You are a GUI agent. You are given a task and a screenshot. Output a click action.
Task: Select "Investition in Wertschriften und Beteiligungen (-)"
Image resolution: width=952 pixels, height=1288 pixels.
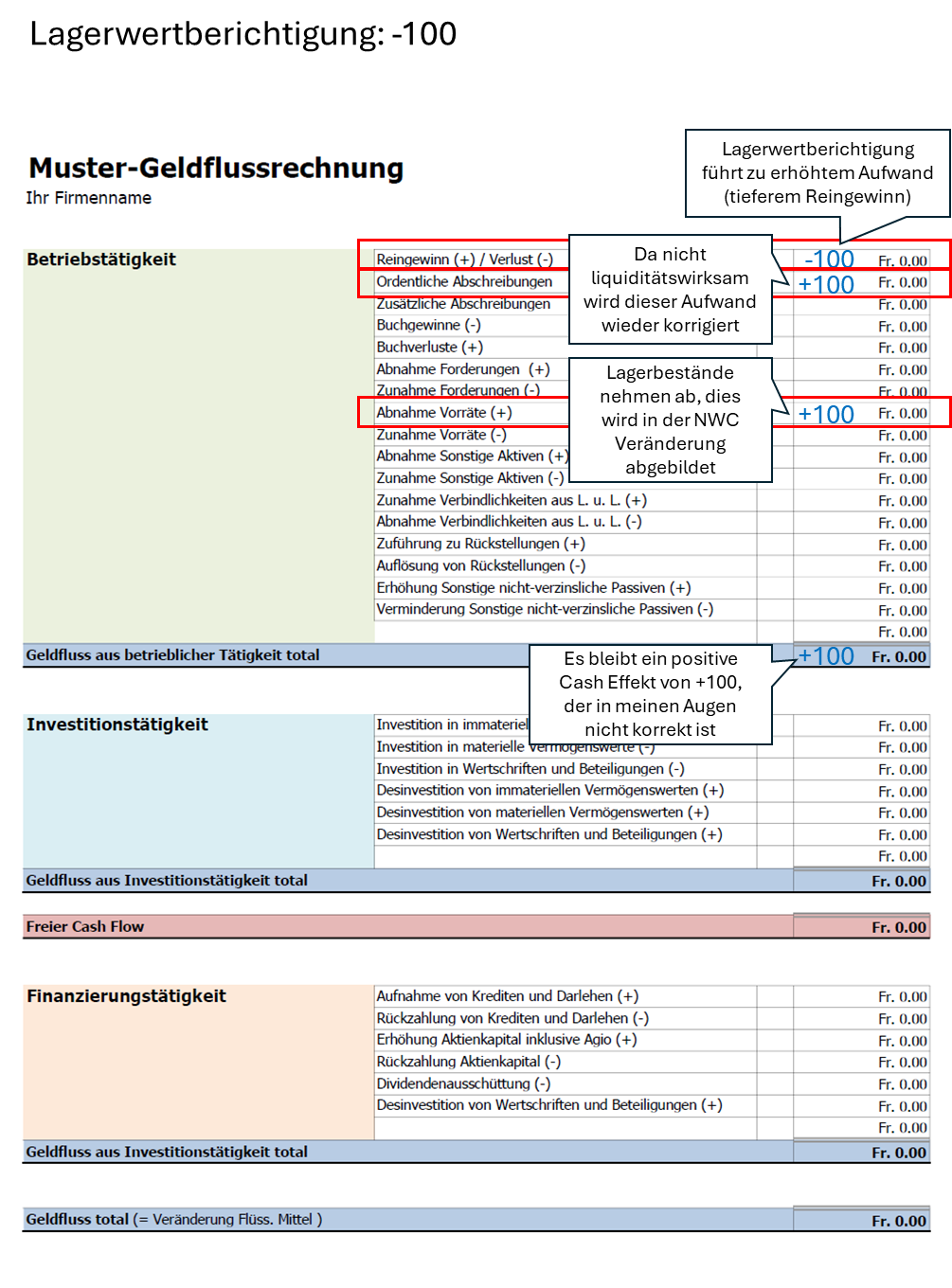tap(530, 769)
